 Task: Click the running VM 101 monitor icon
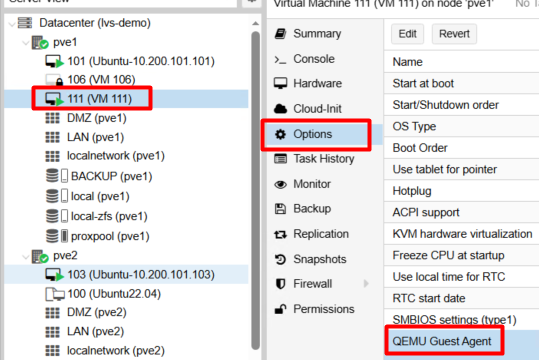(54, 62)
